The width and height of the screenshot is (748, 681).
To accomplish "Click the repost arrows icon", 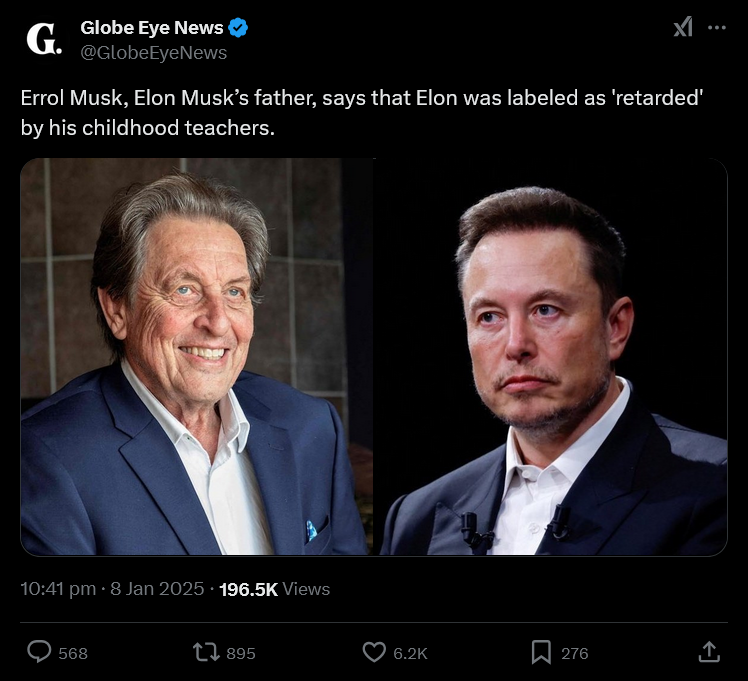I will coord(206,652).
